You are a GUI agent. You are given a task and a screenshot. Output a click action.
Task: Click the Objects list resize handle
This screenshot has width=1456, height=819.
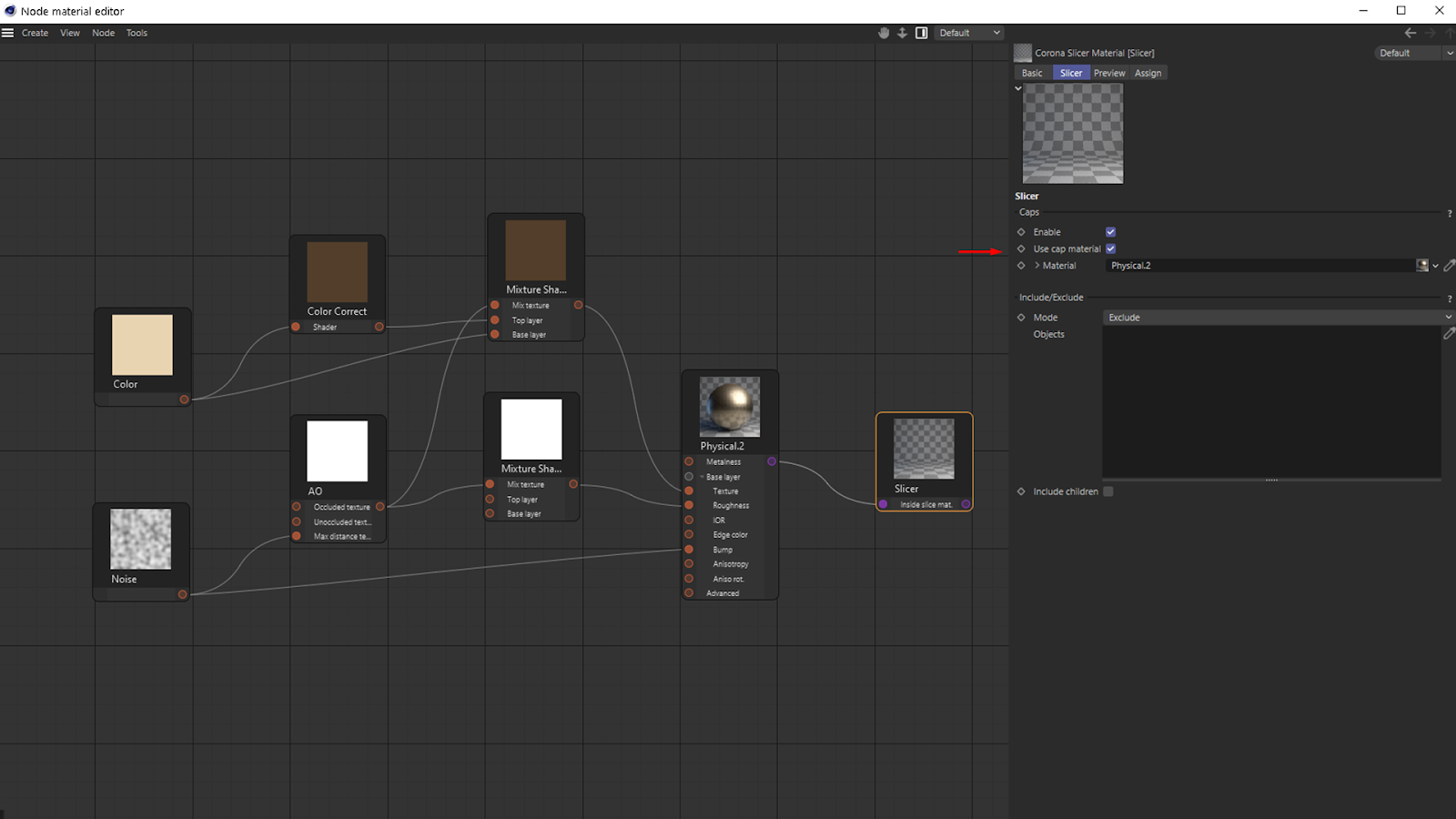1271,480
